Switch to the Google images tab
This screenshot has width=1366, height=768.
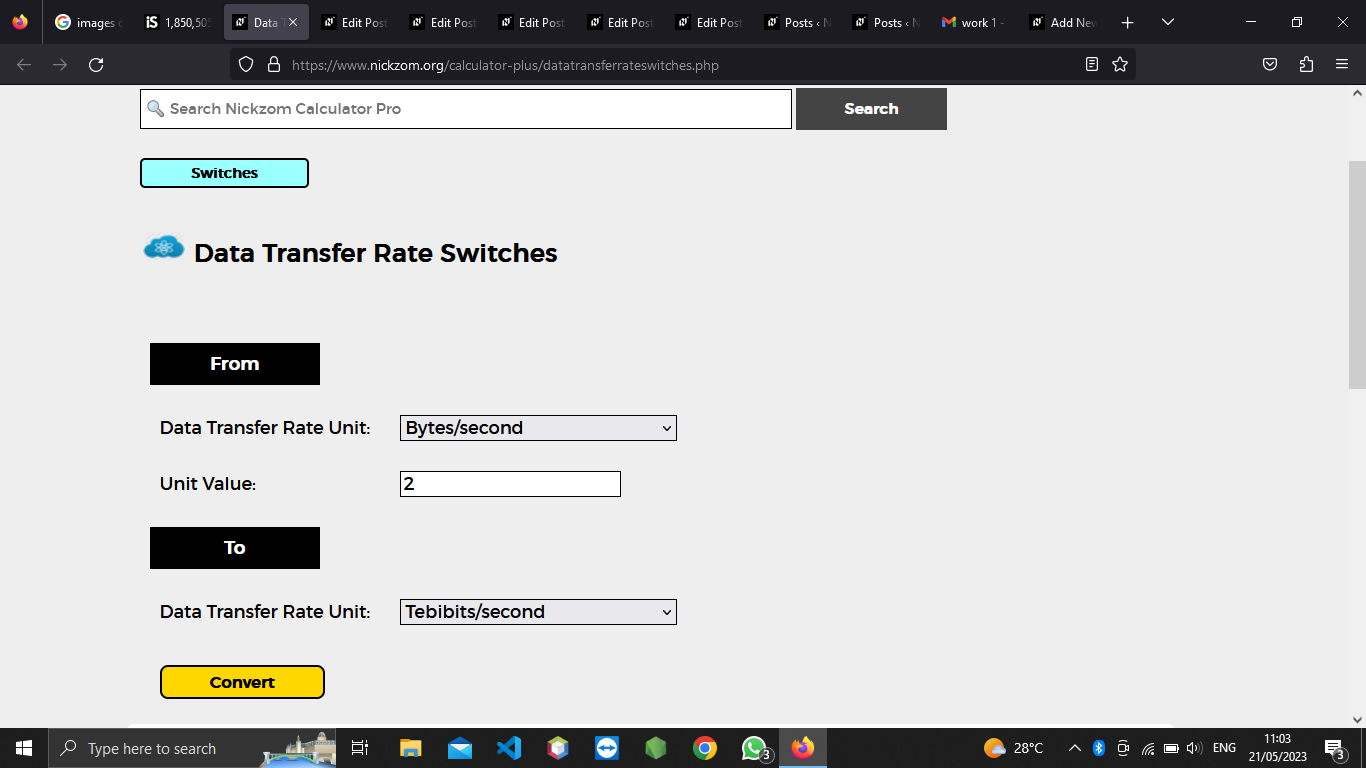click(88, 22)
